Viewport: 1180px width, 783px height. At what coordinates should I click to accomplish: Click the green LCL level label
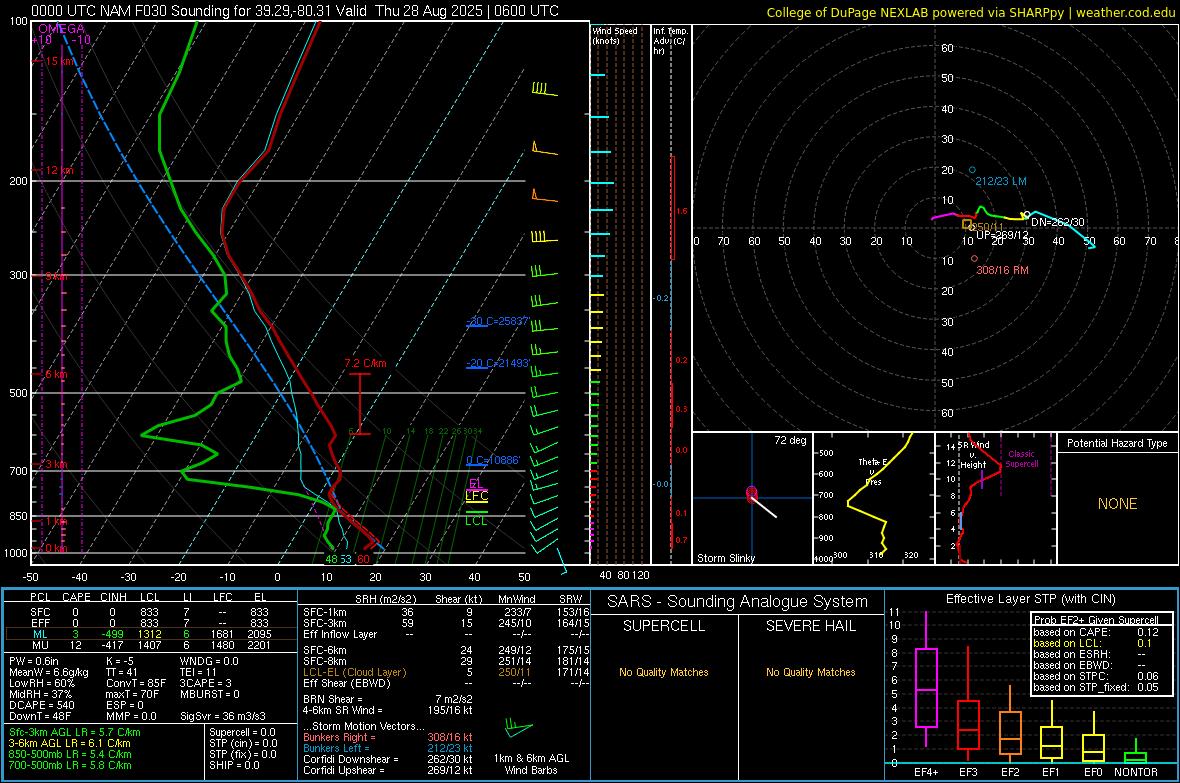click(476, 520)
